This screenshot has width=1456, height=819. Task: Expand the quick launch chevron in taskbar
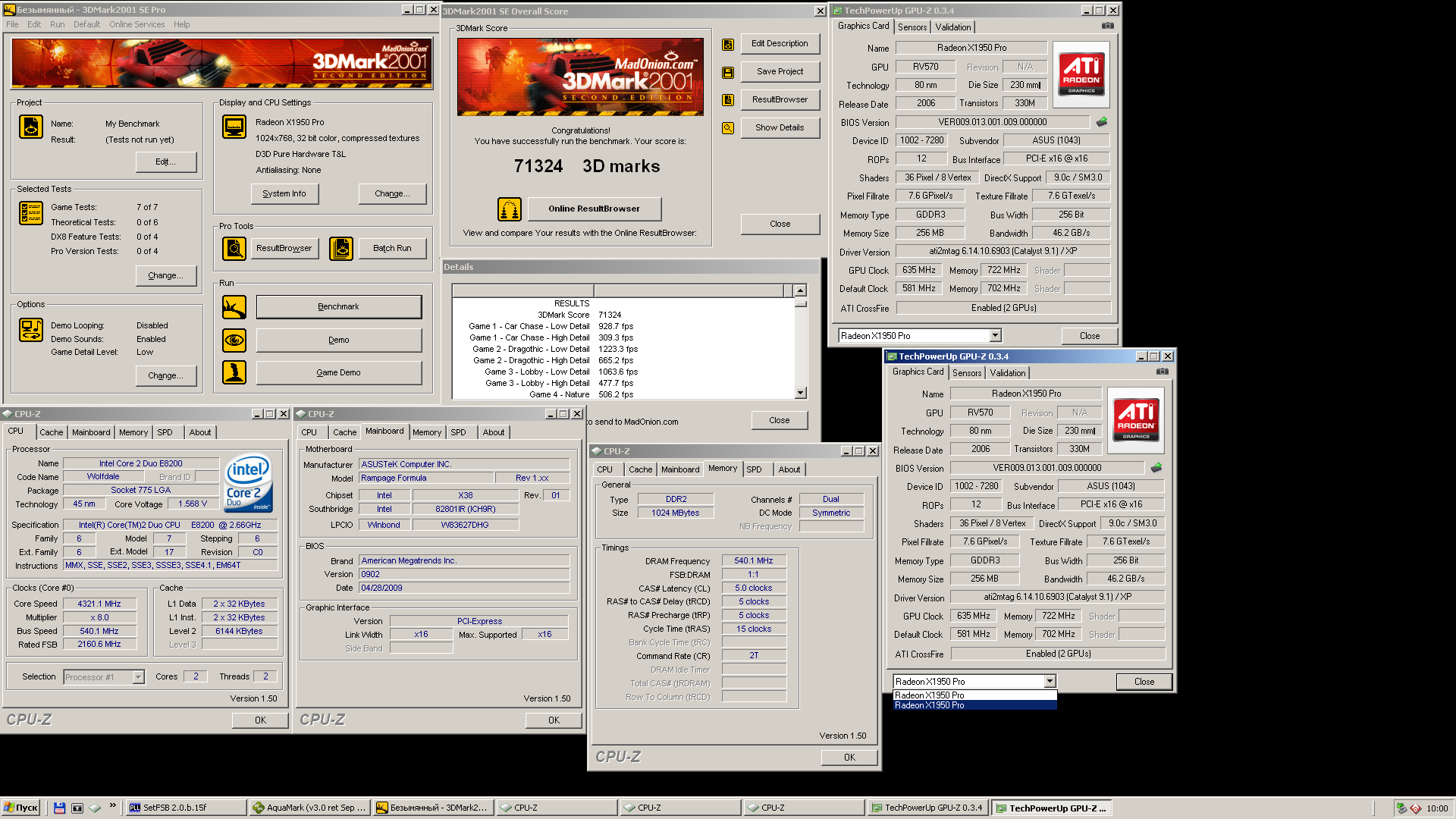coord(113,806)
